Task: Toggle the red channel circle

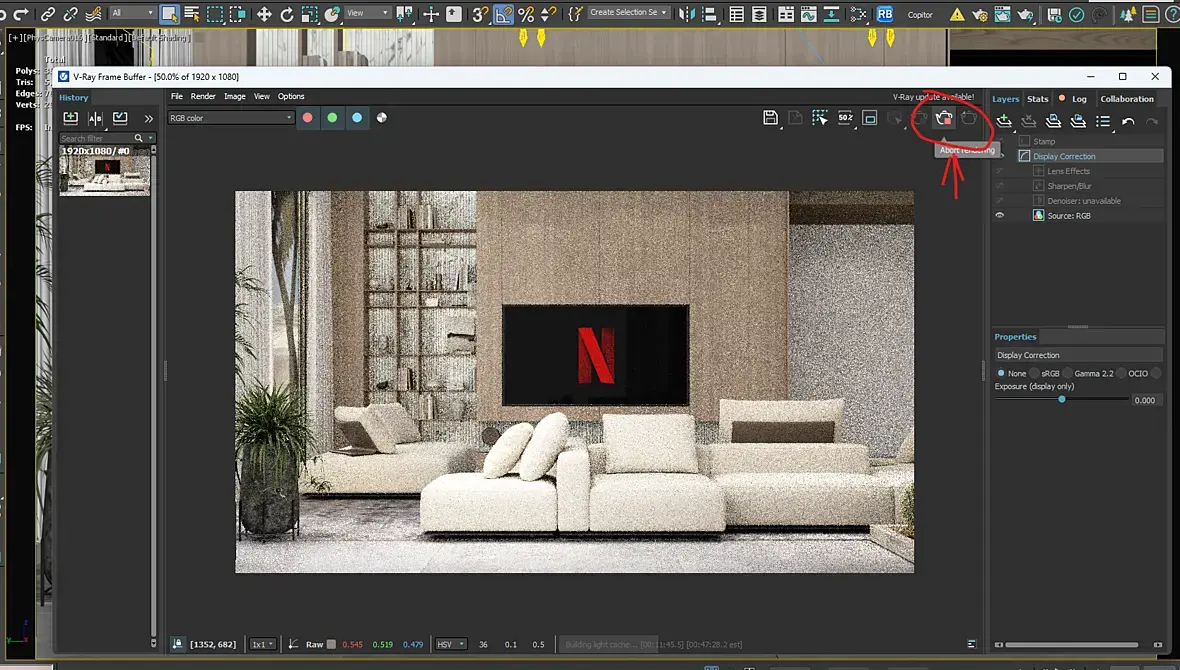Action: (308, 118)
